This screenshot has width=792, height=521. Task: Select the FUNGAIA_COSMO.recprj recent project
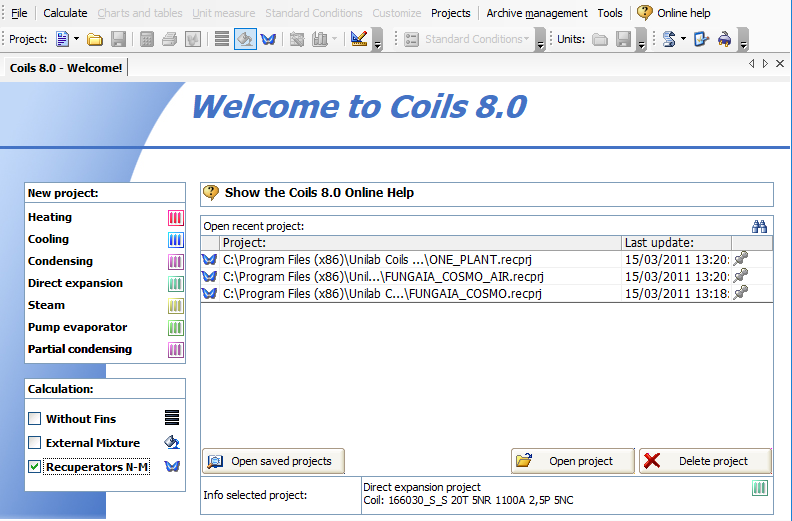pos(486,294)
